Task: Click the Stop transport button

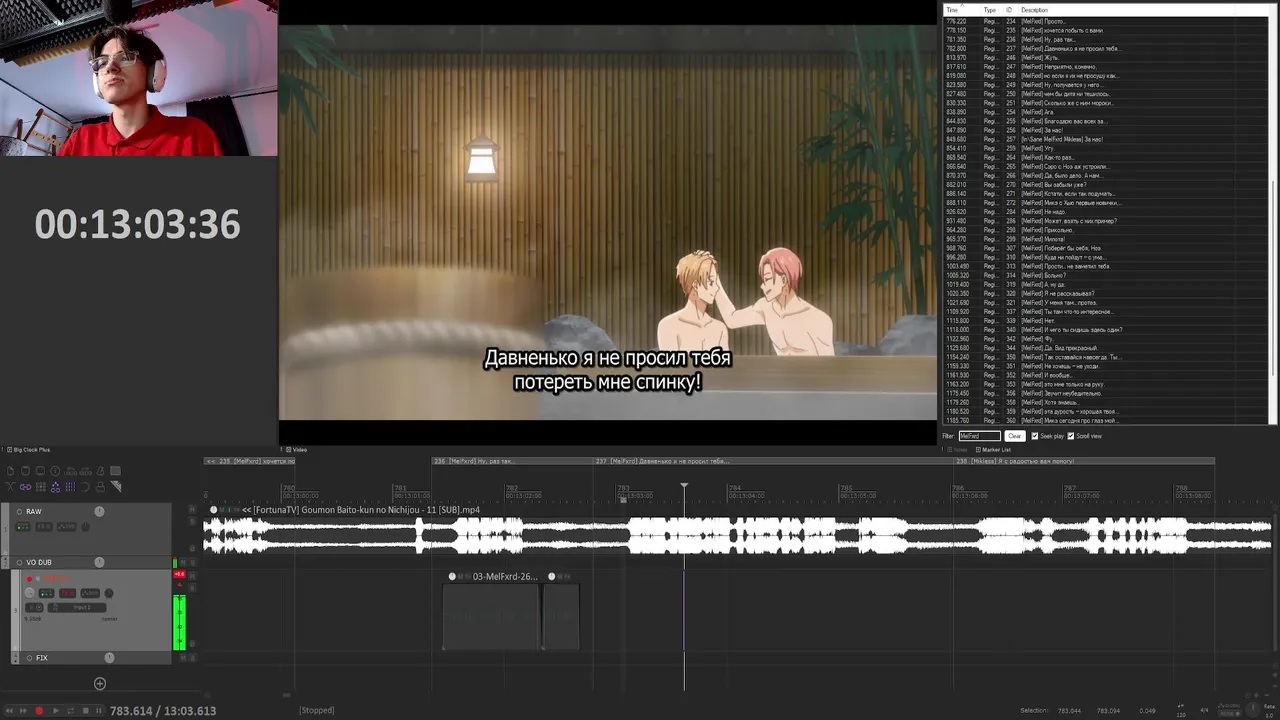Action: pos(86,711)
